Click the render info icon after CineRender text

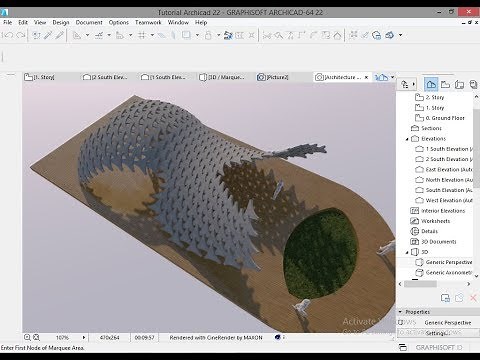[x=277, y=337]
